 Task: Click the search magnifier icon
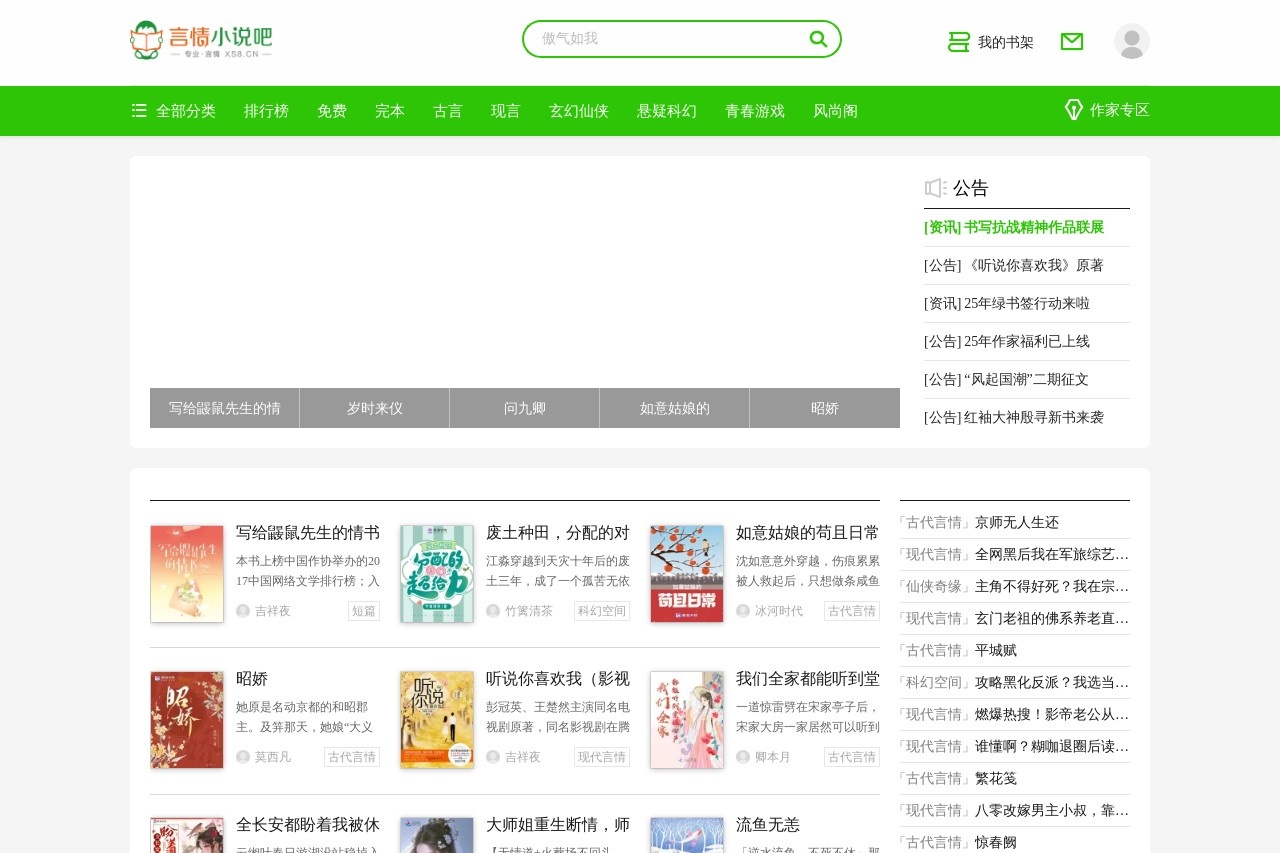[x=818, y=39]
